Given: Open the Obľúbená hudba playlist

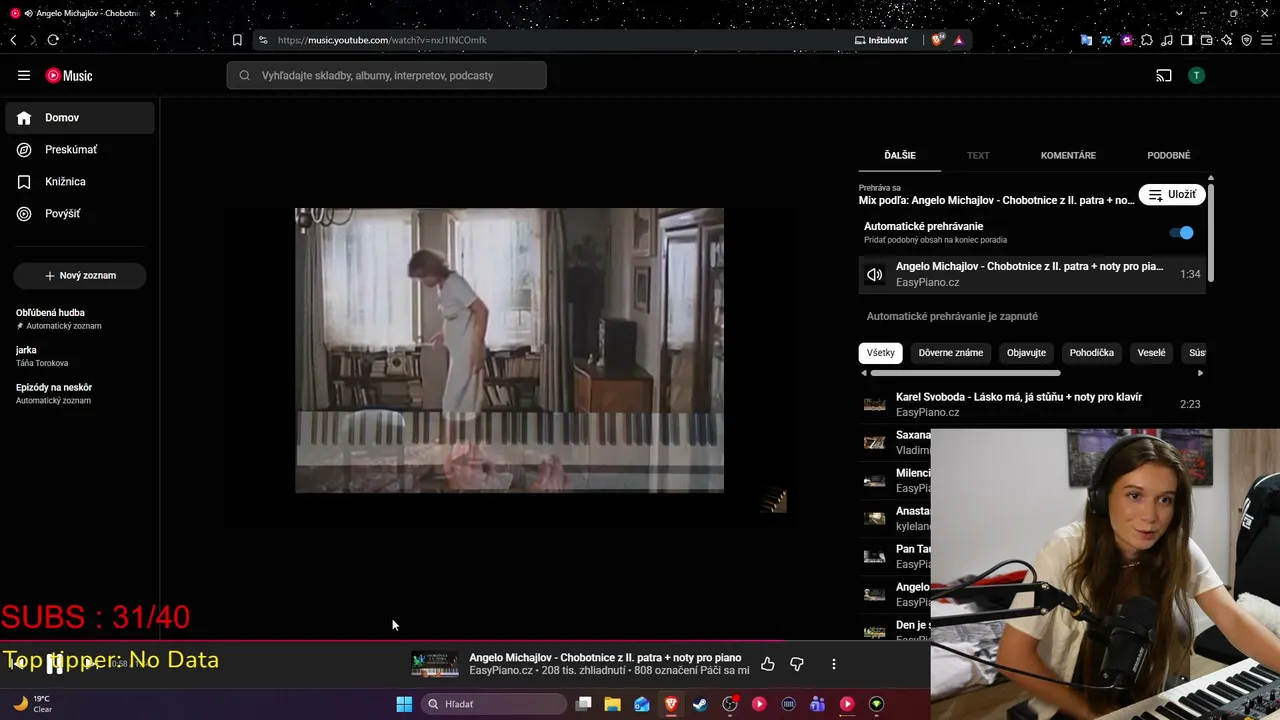Looking at the screenshot, I should [x=80, y=319].
